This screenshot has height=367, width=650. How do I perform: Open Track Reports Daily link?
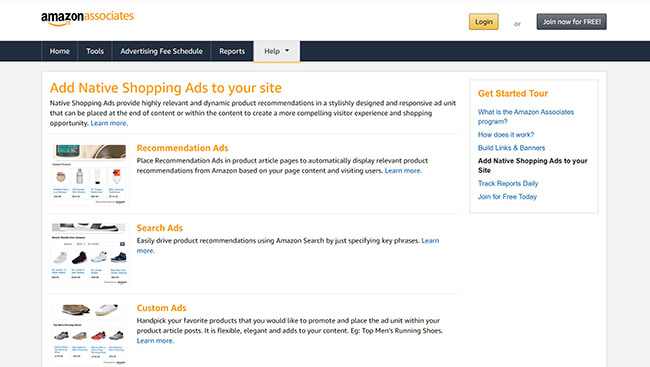coord(508,184)
